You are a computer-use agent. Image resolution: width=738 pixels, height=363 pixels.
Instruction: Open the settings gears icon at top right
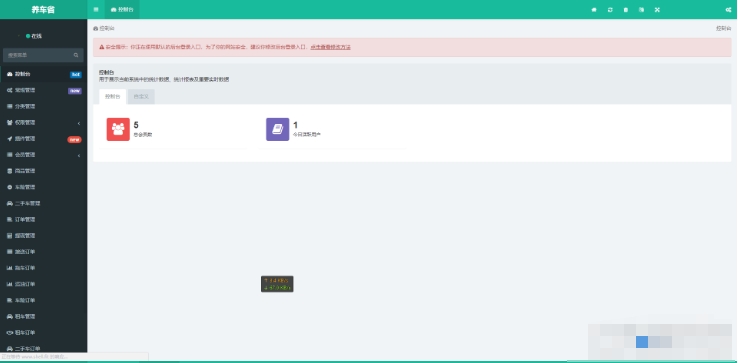tap(728, 9)
